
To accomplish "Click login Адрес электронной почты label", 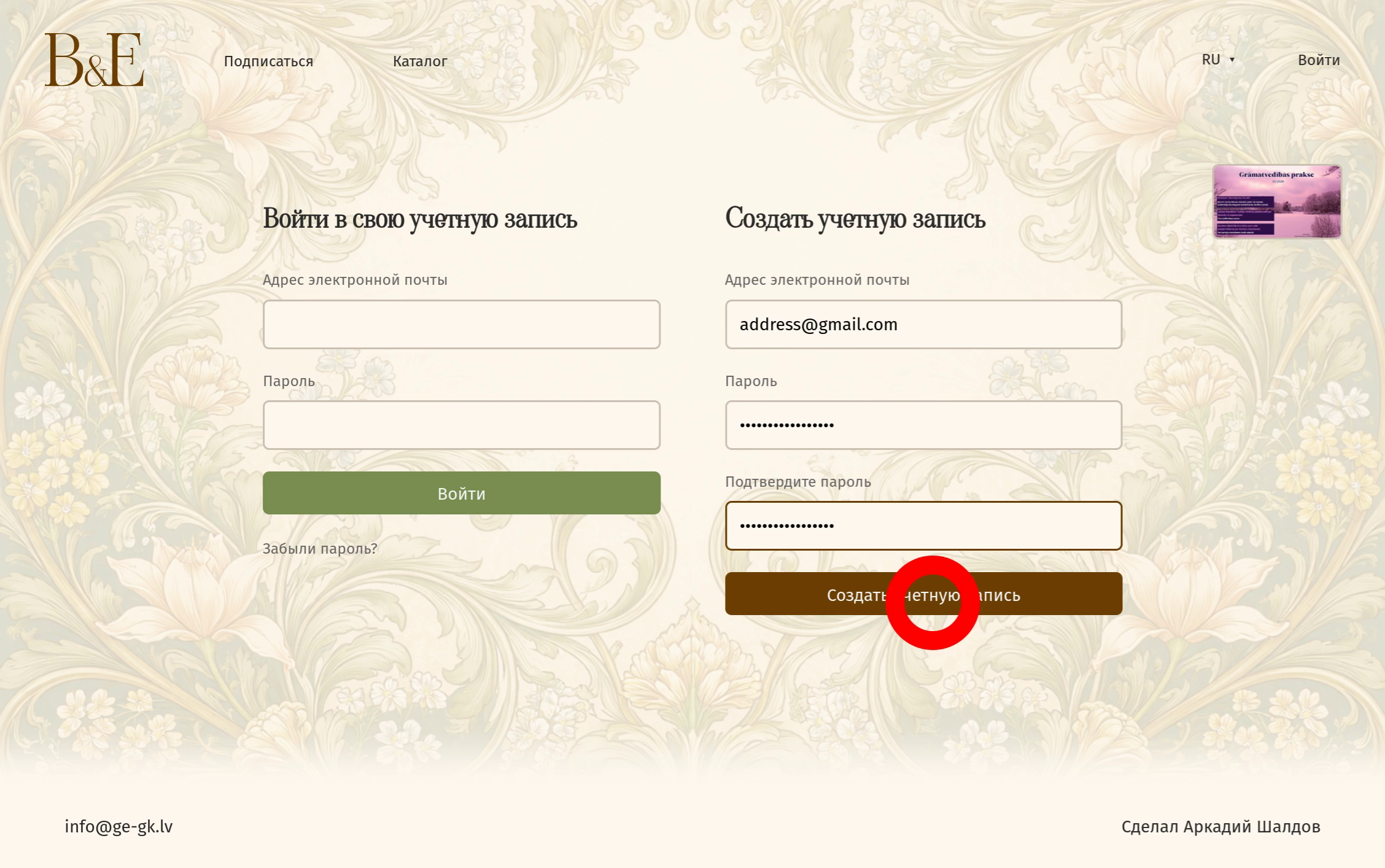I will point(355,280).
